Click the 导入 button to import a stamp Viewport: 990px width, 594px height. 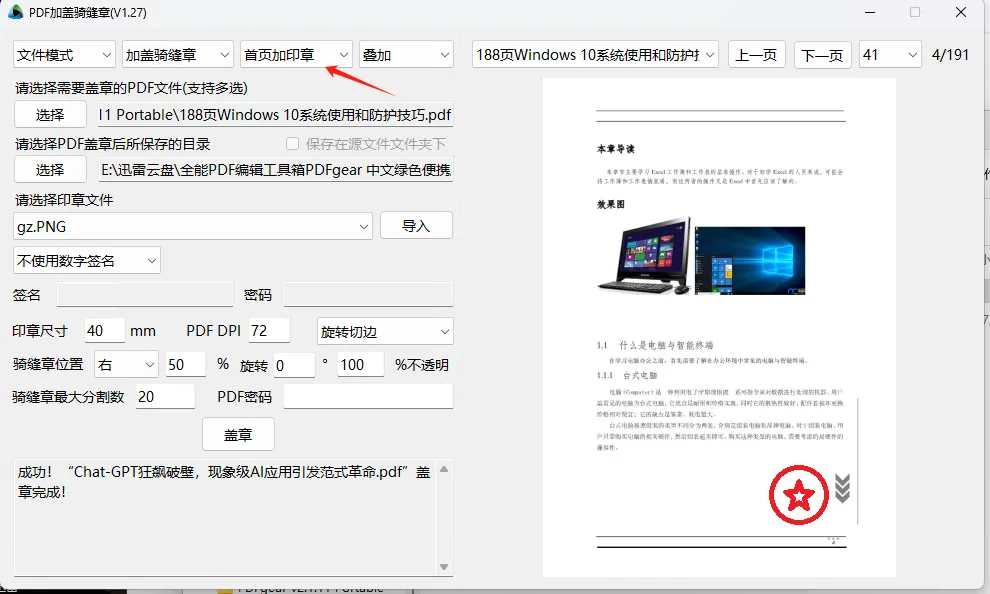click(x=416, y=225)
